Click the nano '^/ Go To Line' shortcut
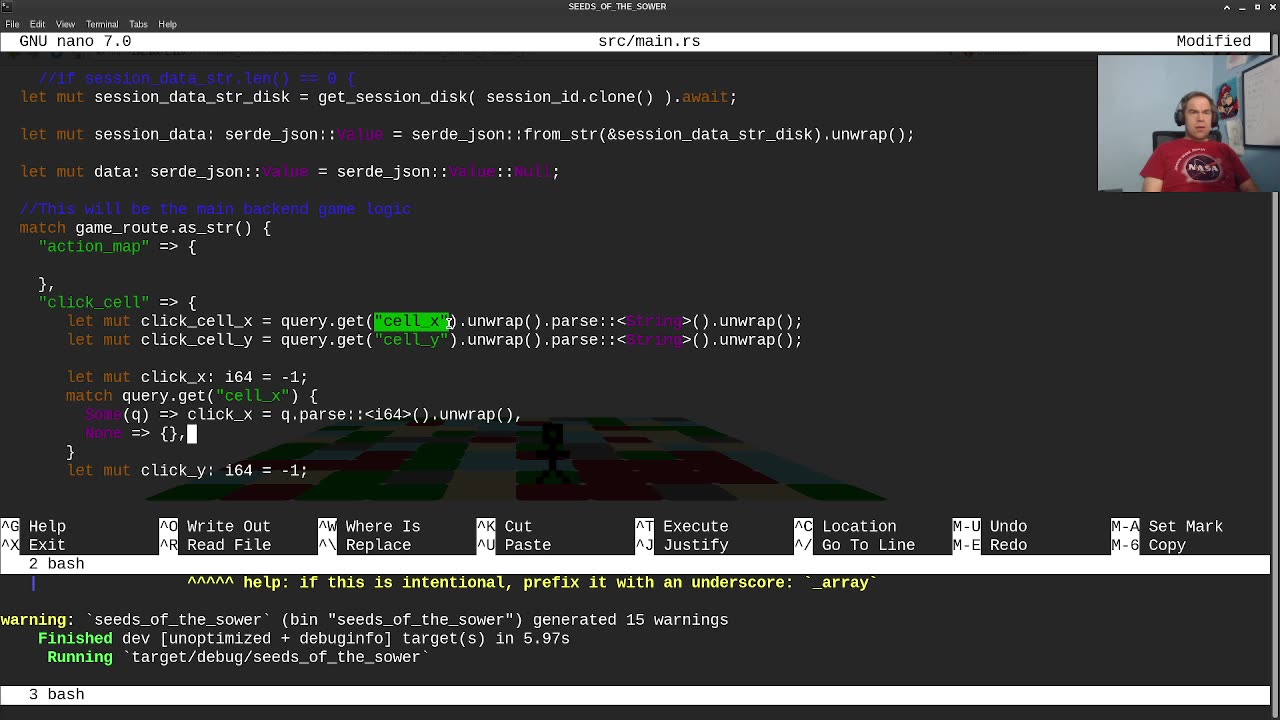This screenshot has width=1280, height=720. click(x=854, y=545)
